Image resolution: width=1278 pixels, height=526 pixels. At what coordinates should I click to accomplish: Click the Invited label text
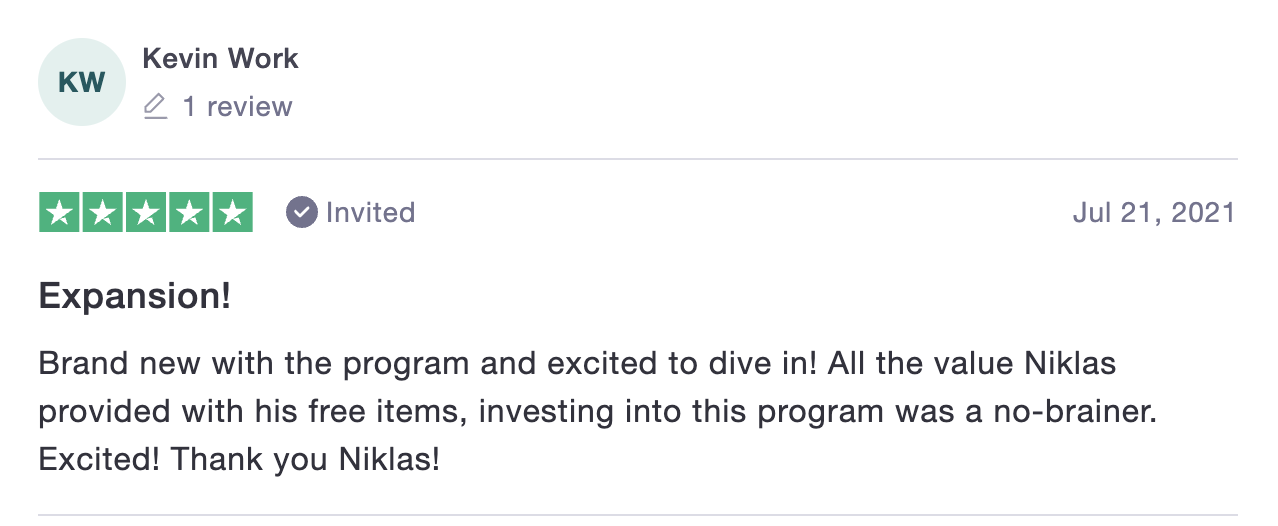pyautogui.click(x=370, y=212)
